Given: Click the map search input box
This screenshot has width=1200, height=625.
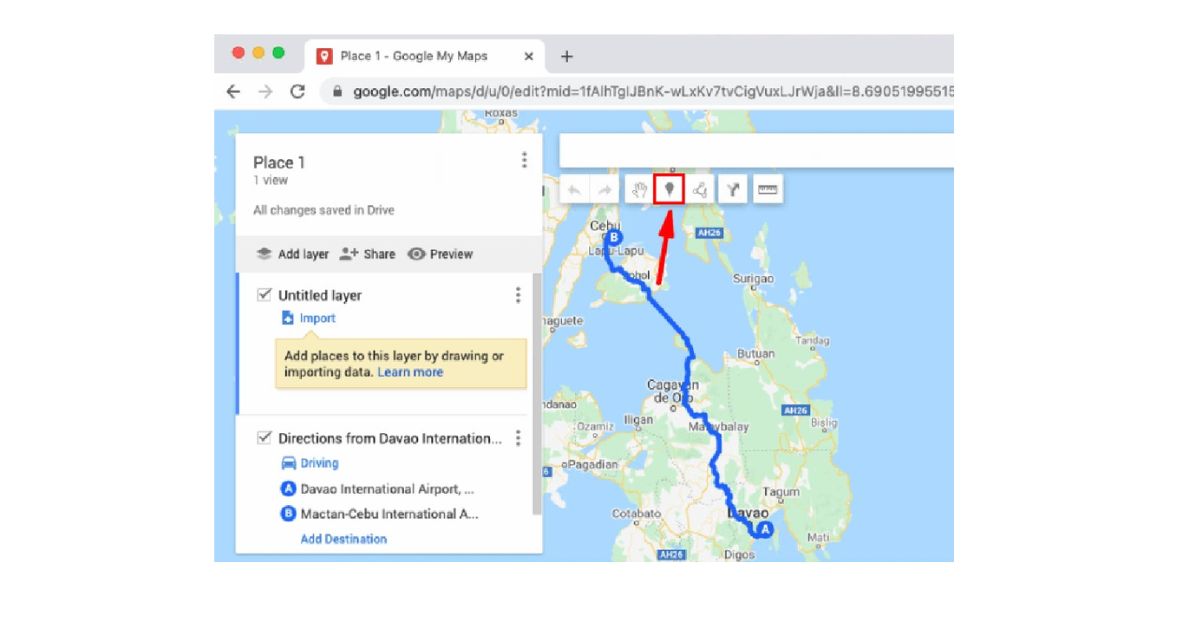Looking at the screenshot, I should [x=756, y=150].
